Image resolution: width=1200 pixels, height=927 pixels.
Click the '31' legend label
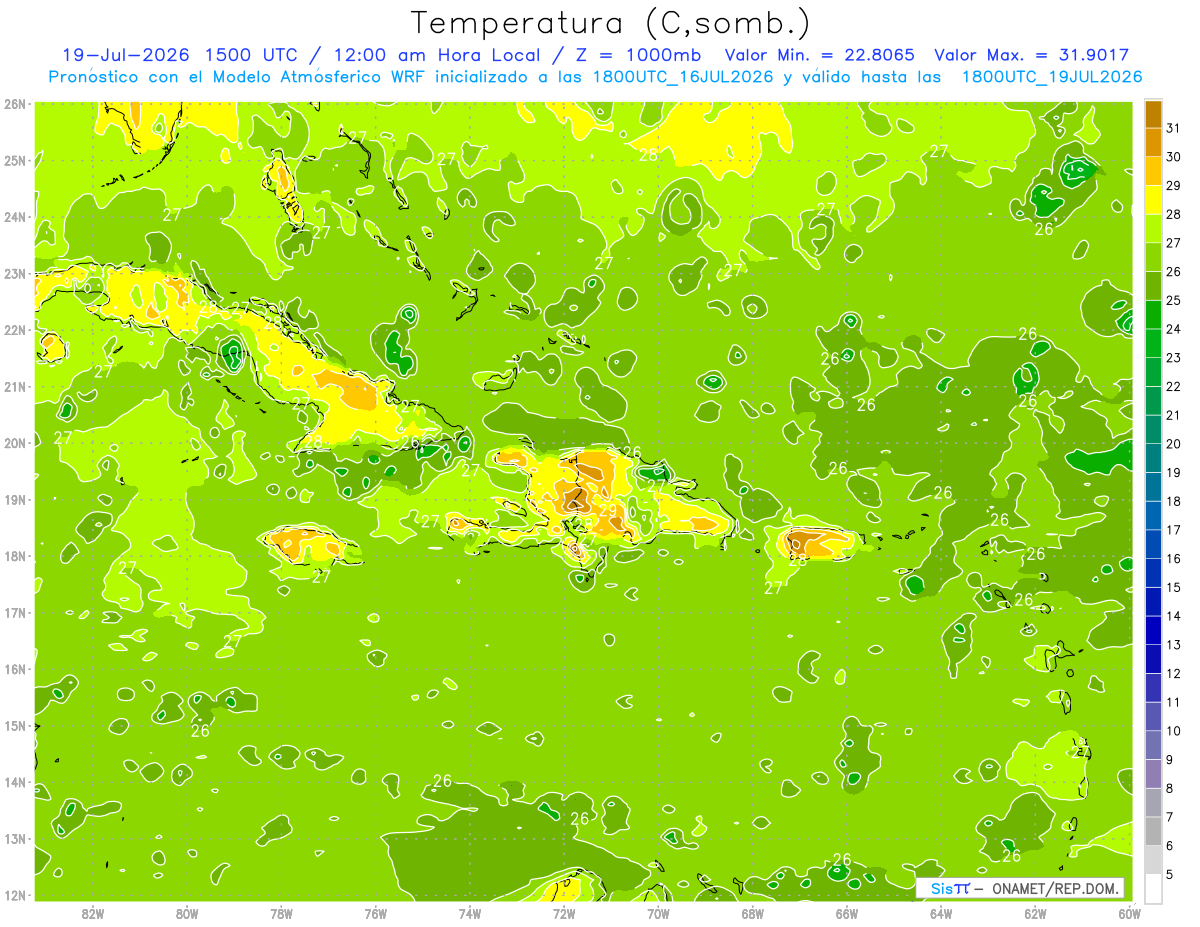pos(1173,127)
